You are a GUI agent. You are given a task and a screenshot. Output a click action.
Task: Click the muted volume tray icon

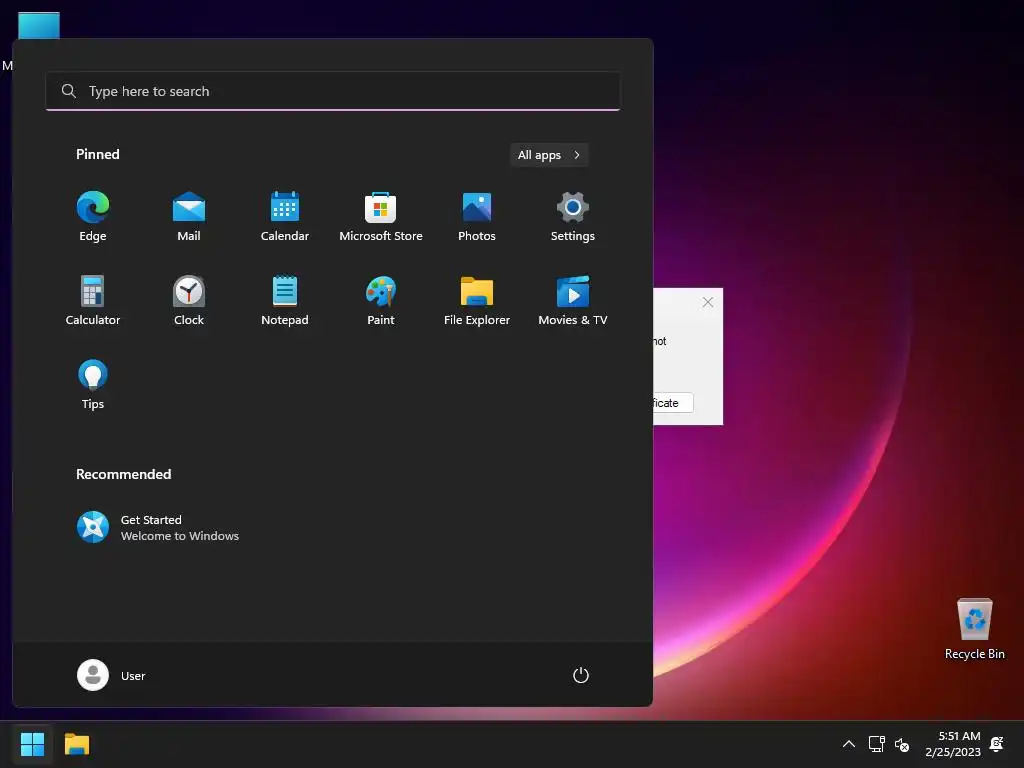[x=902, y=744]
